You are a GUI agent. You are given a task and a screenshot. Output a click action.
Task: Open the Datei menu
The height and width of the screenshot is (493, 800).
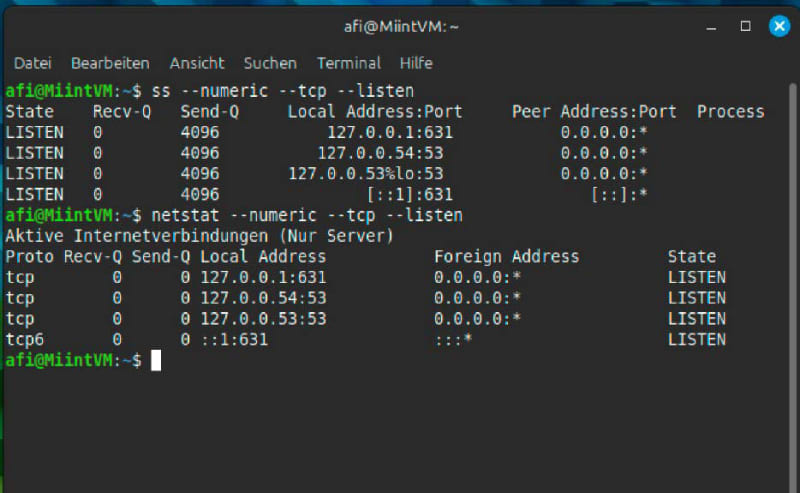click(33, 63)
